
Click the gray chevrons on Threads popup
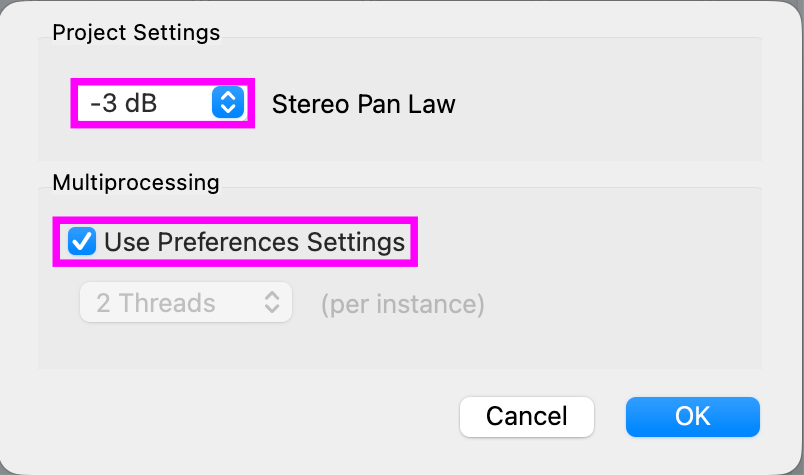pyautogui.click(x=271, y=303)
